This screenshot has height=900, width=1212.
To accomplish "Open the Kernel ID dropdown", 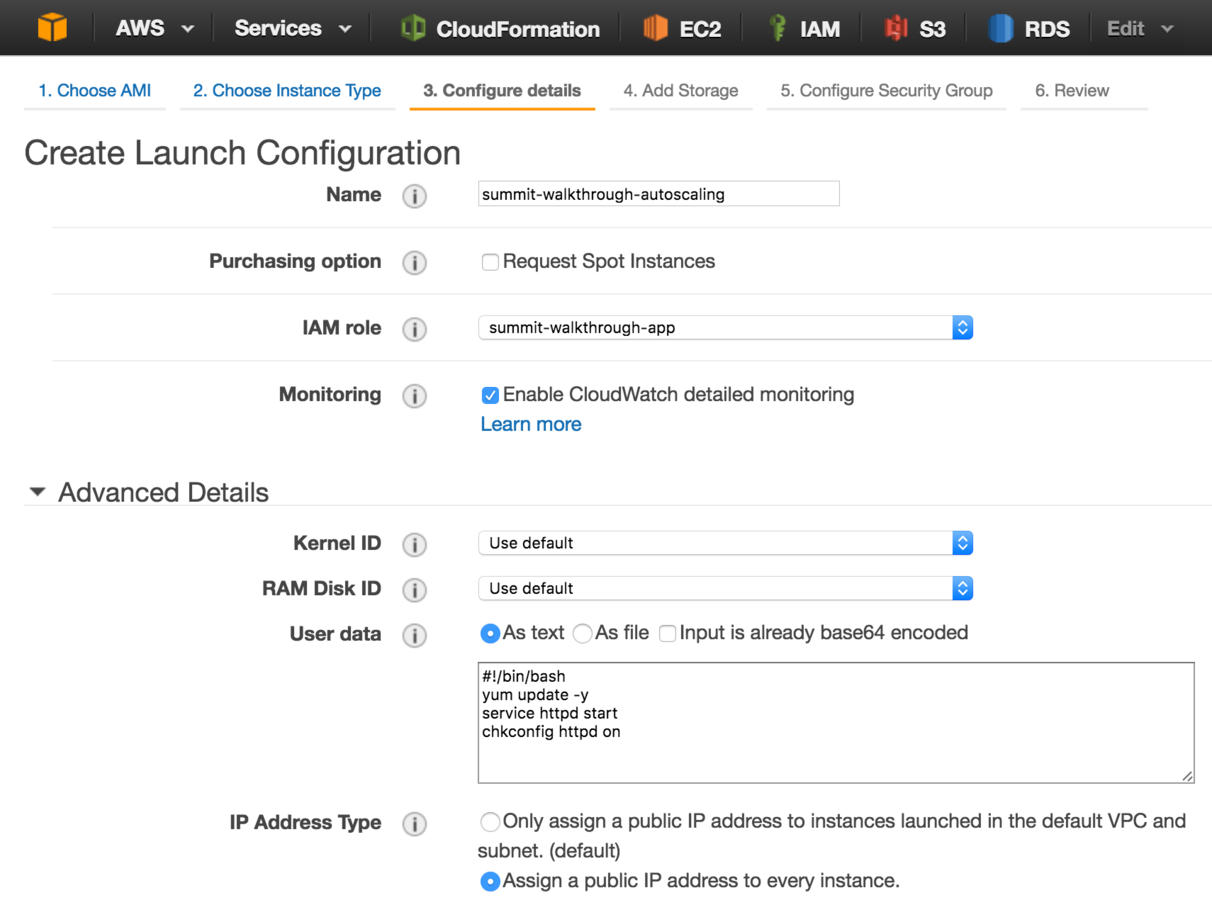I will click(x=726, y=543).
